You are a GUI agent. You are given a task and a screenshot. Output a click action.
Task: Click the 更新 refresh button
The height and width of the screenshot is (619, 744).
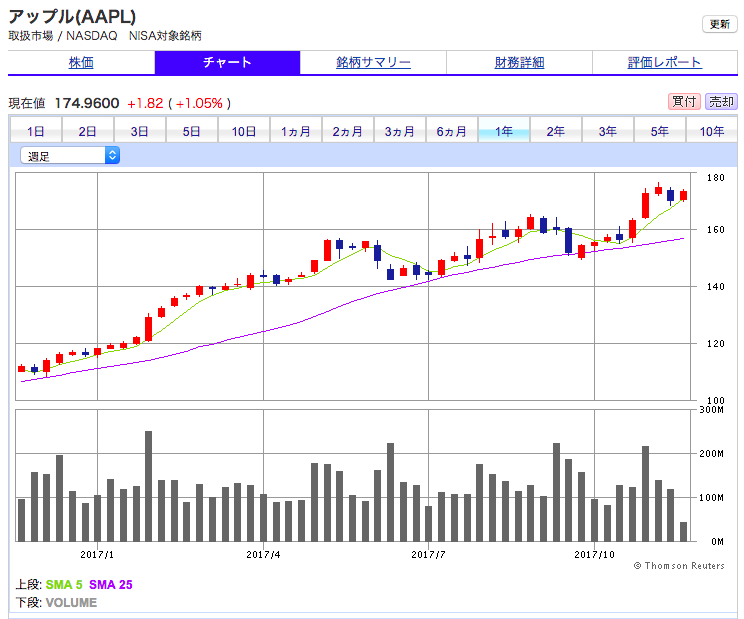tap(719, 24)
